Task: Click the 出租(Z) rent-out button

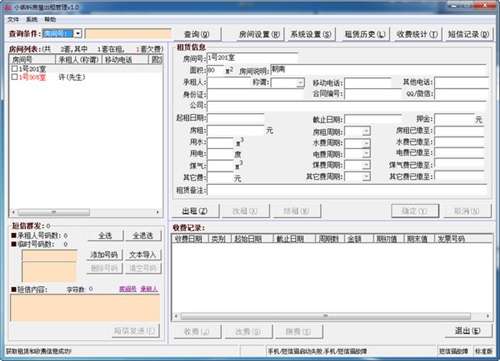Action: point(195,211)
